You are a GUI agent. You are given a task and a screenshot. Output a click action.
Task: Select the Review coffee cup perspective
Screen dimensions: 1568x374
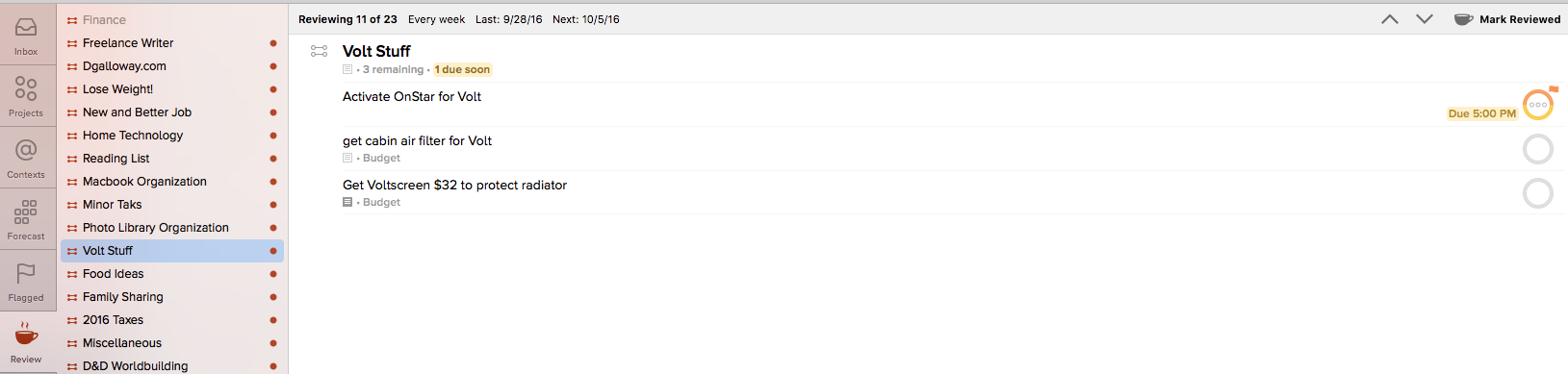(x=26, y=342)
